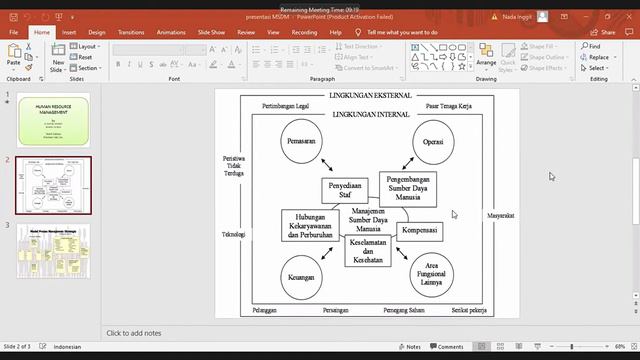Click to add notes pane
Image resolution: width=640 pixels, height=360 pixels.
[x=134, y=333]
